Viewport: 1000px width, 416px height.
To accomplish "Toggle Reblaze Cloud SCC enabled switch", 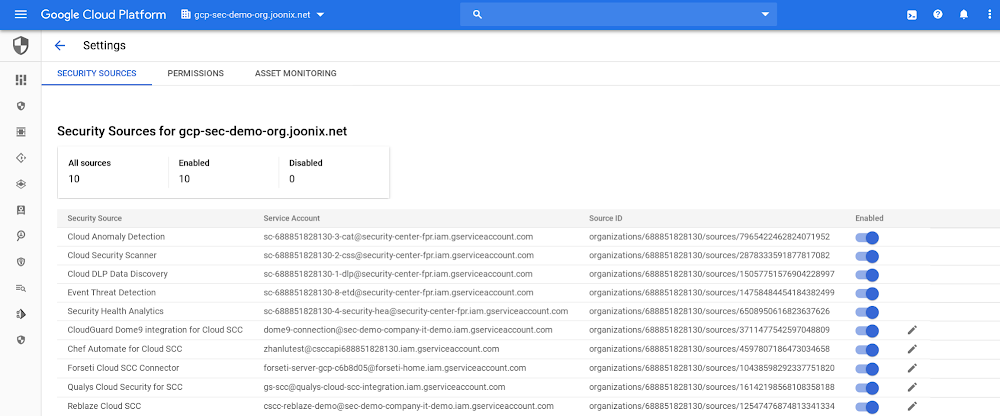I will click(x=867, y=407).
